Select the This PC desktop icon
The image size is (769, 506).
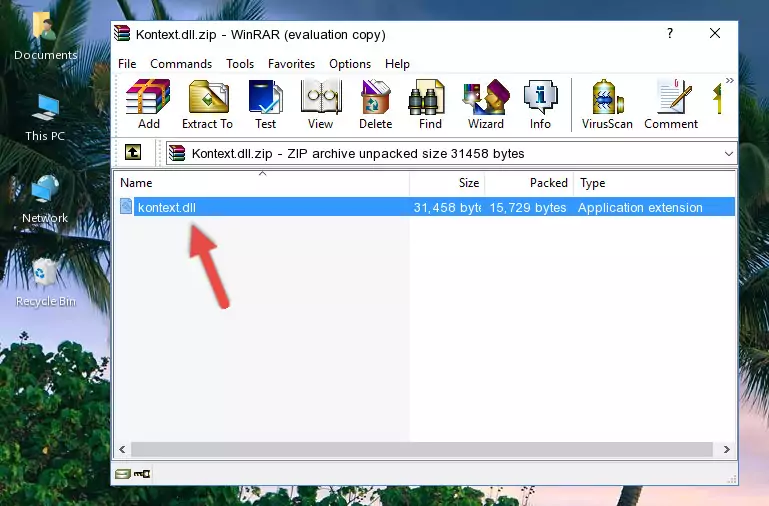coord(45,118)
